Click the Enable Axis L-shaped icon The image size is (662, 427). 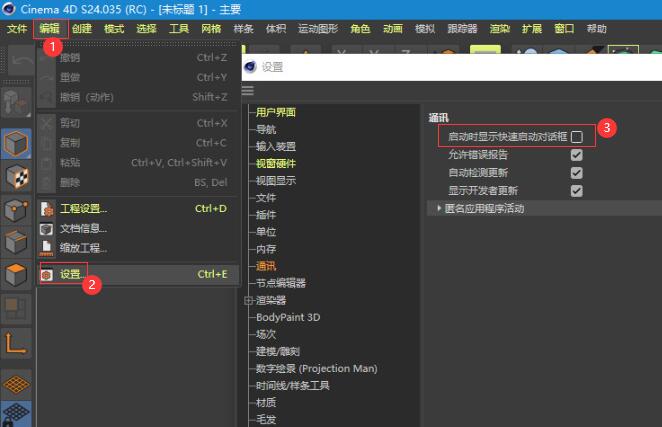(x=16, y=343)
